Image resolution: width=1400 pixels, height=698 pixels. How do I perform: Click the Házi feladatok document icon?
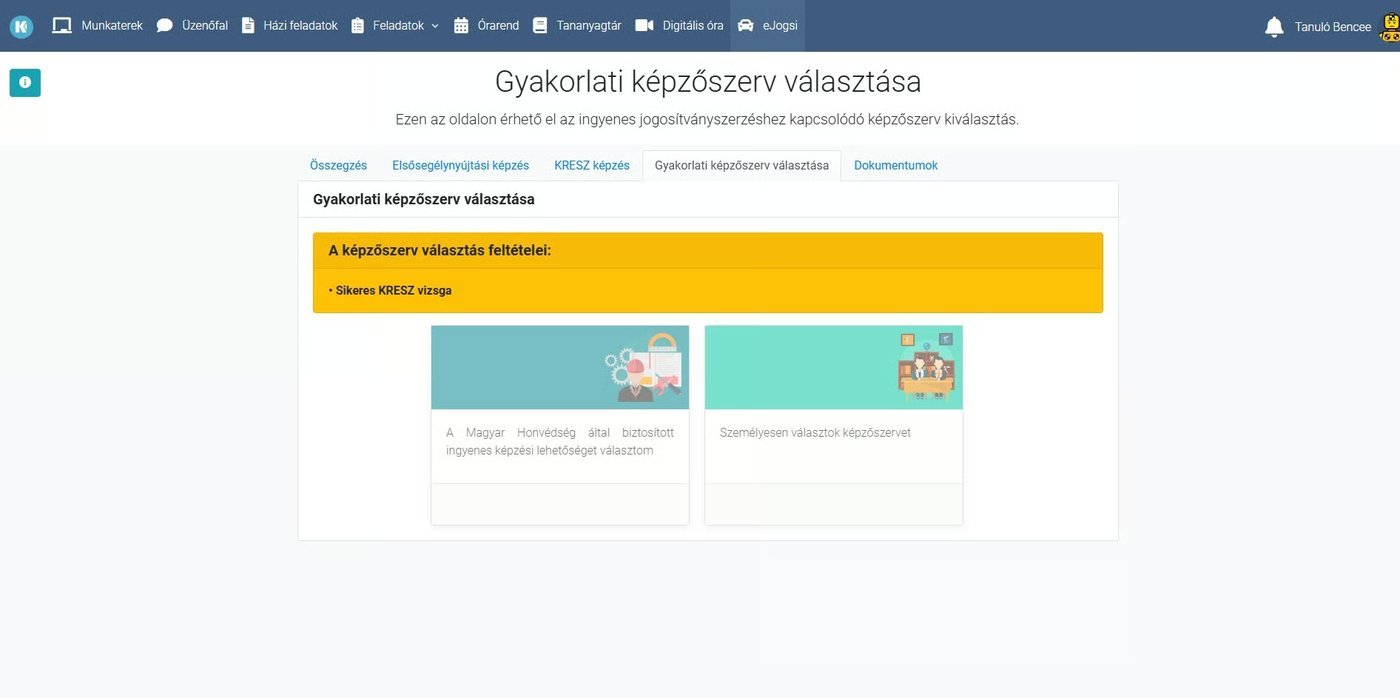click(248, 26)
